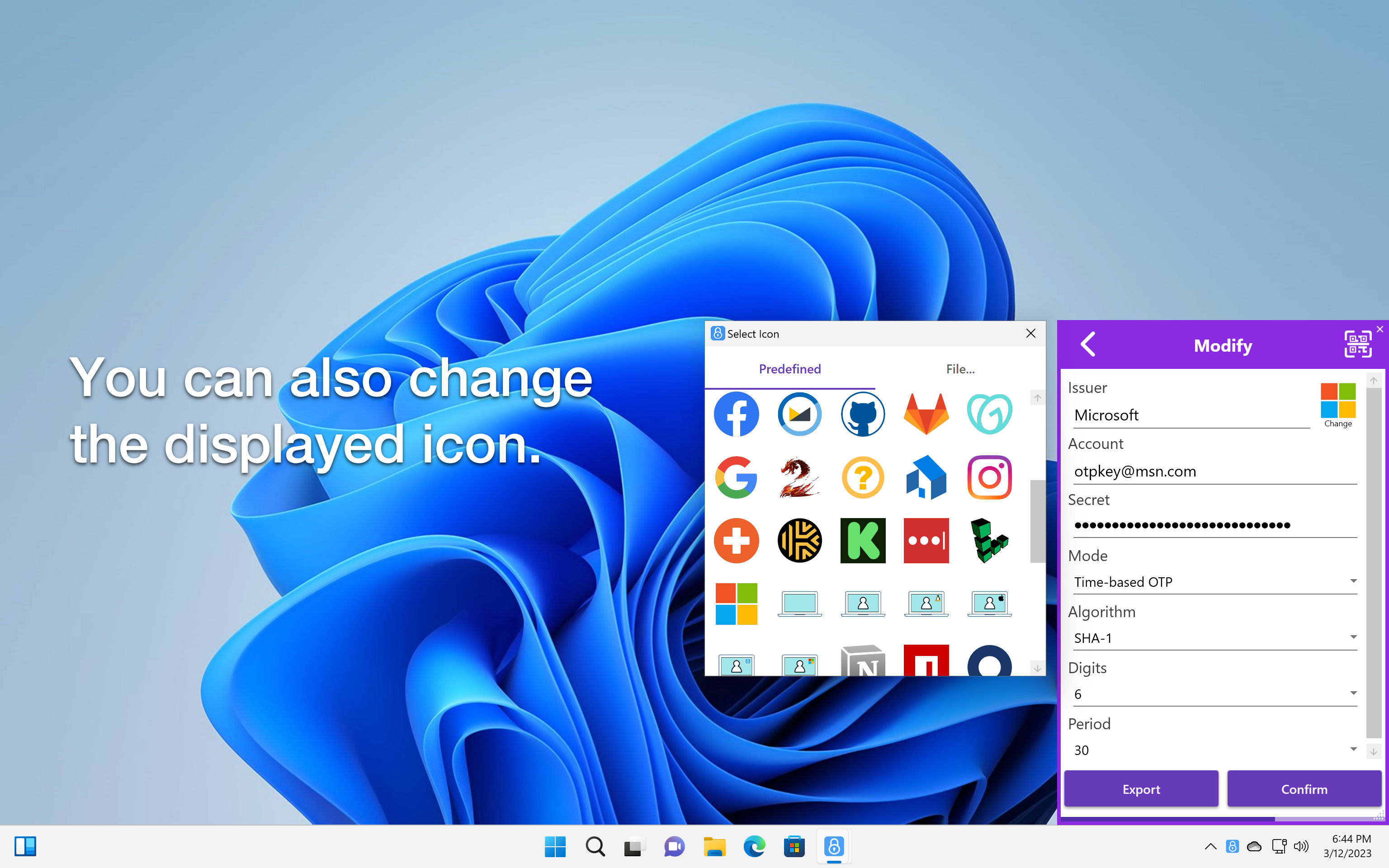Pick the Notion cube icon
This screenshot has width=1389, height=868.
863,666
